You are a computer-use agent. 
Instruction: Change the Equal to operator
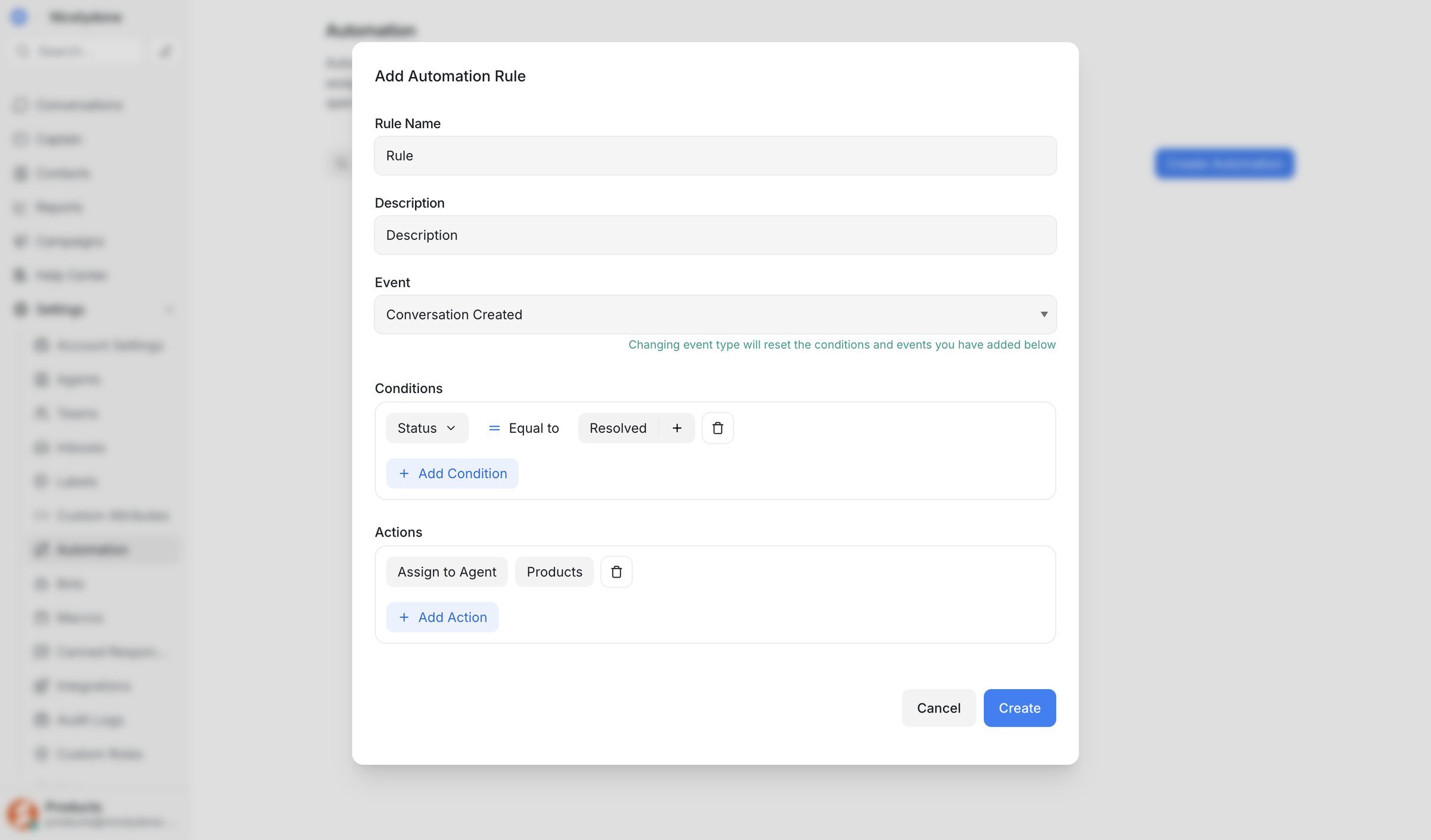[x=524, y=428]
